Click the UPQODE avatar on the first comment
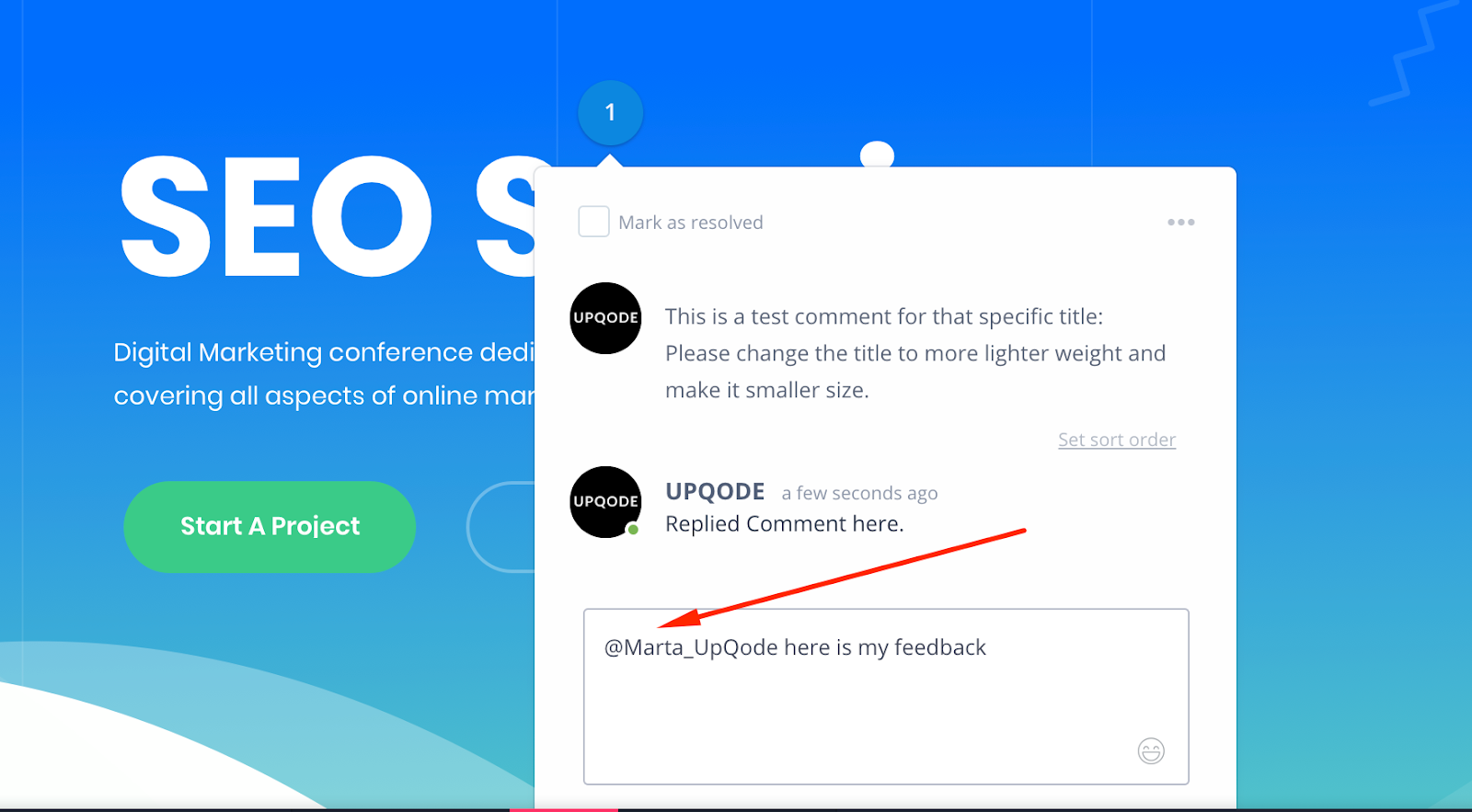 coord(605,317)
